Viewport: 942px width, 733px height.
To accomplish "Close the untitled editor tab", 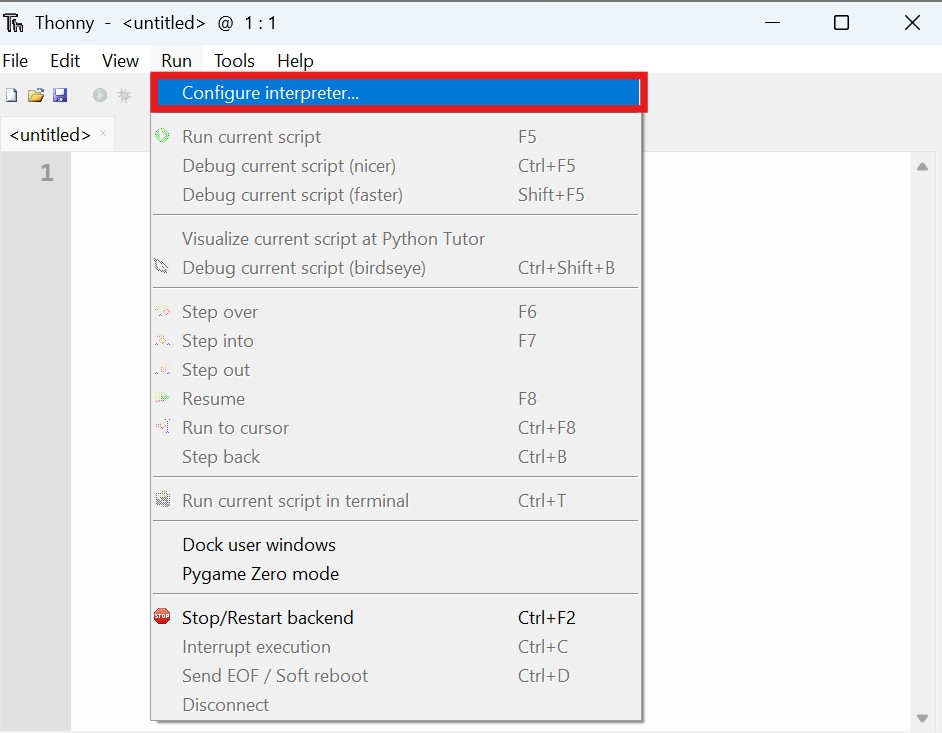I will pyautogui.click(x=103, y=133).
